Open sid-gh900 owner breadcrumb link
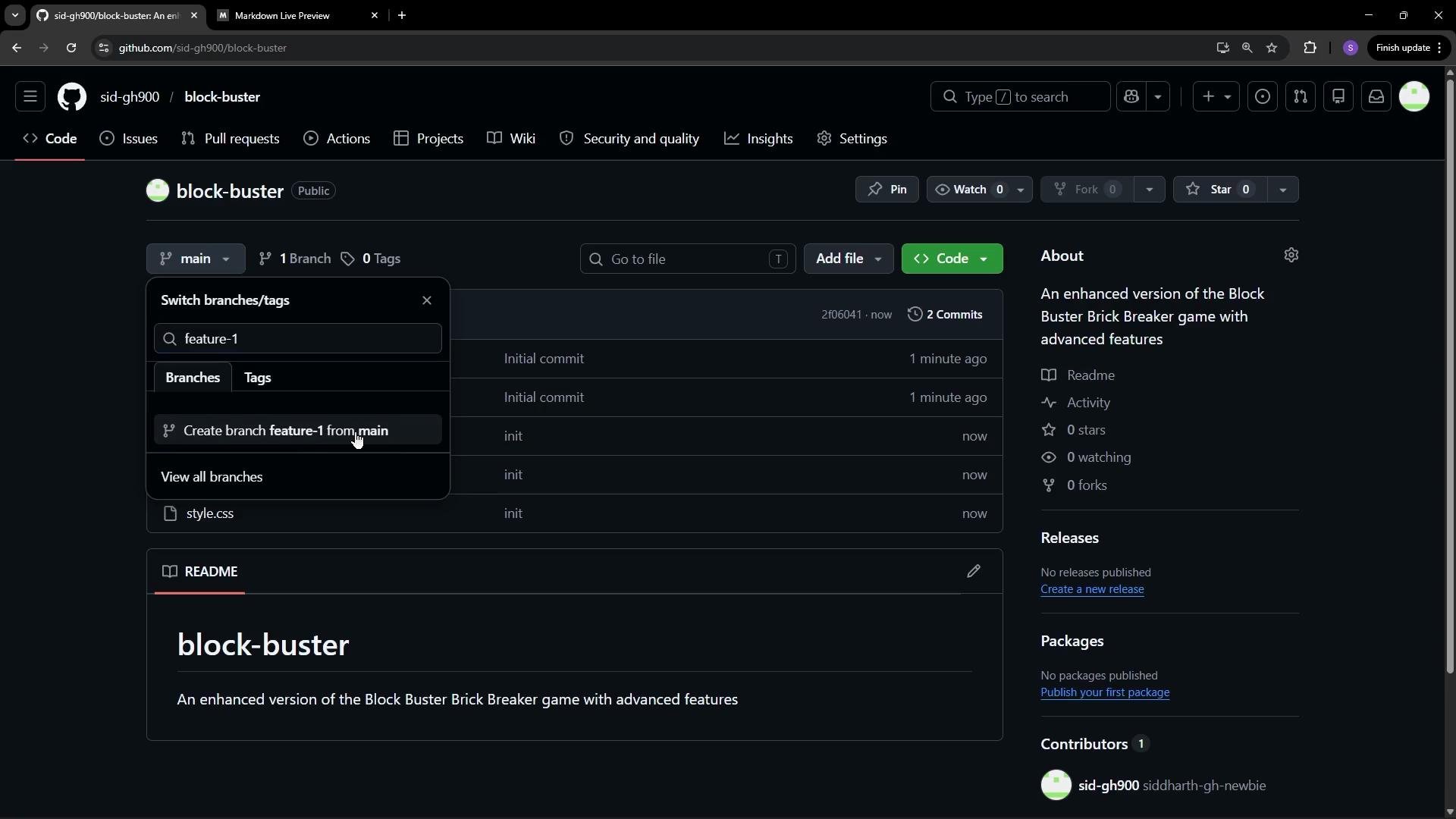This screenshot has width=1456, height=819. (130, 97)
